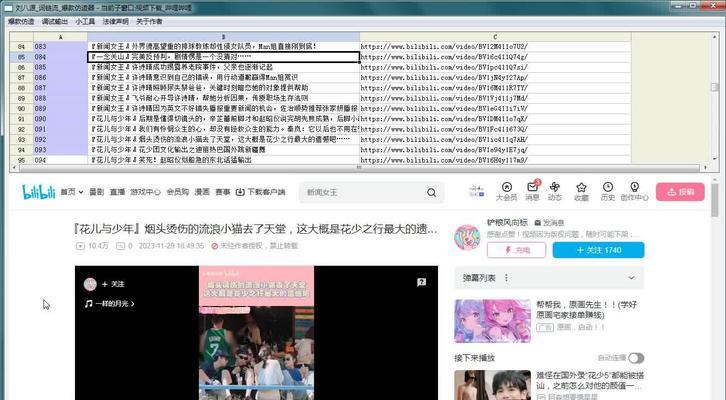This screenshot has width=726, height=400.
Task: Click danmaku count icon under title
Action: coord(120,246)
